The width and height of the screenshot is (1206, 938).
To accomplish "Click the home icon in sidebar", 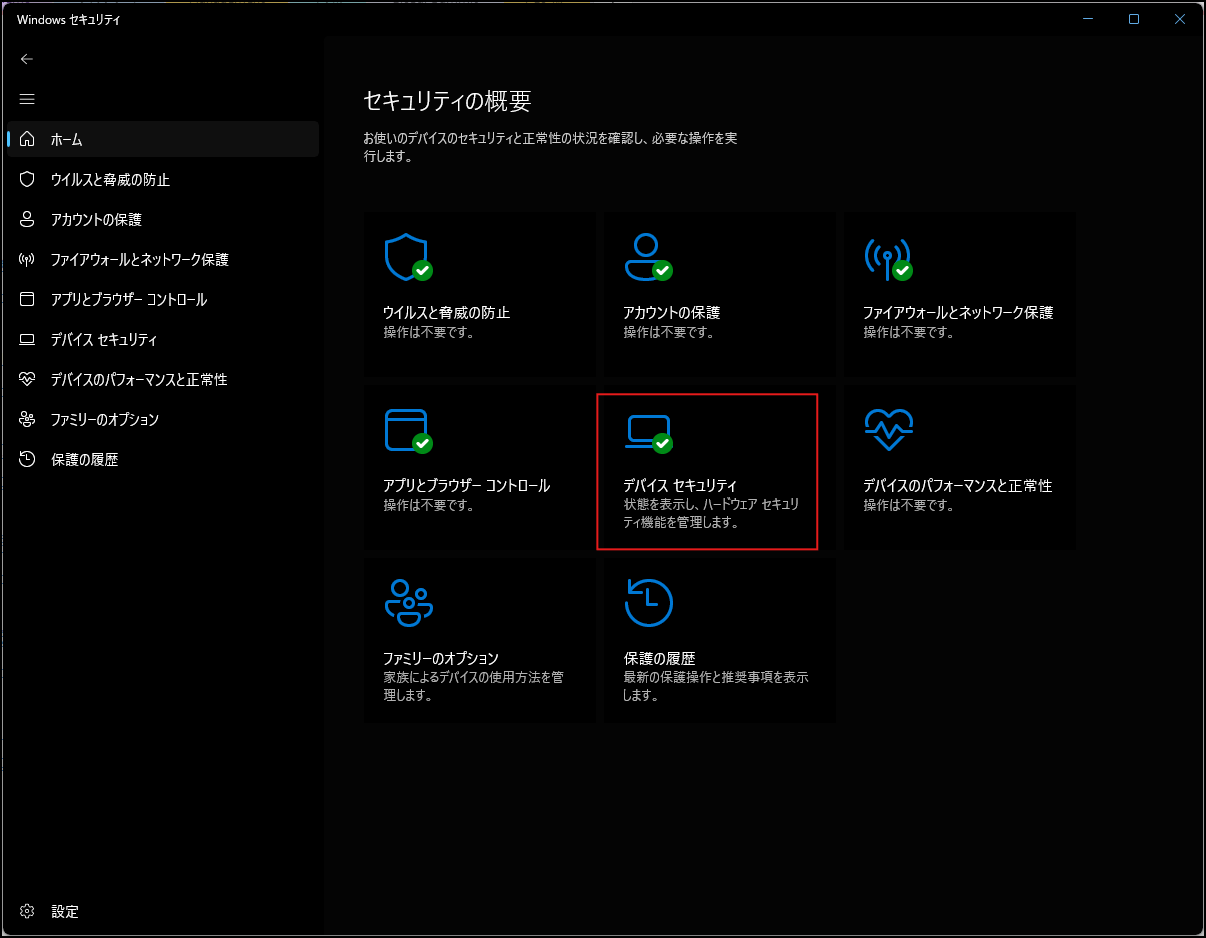I will pyautogui.click(x=27, y=139).
